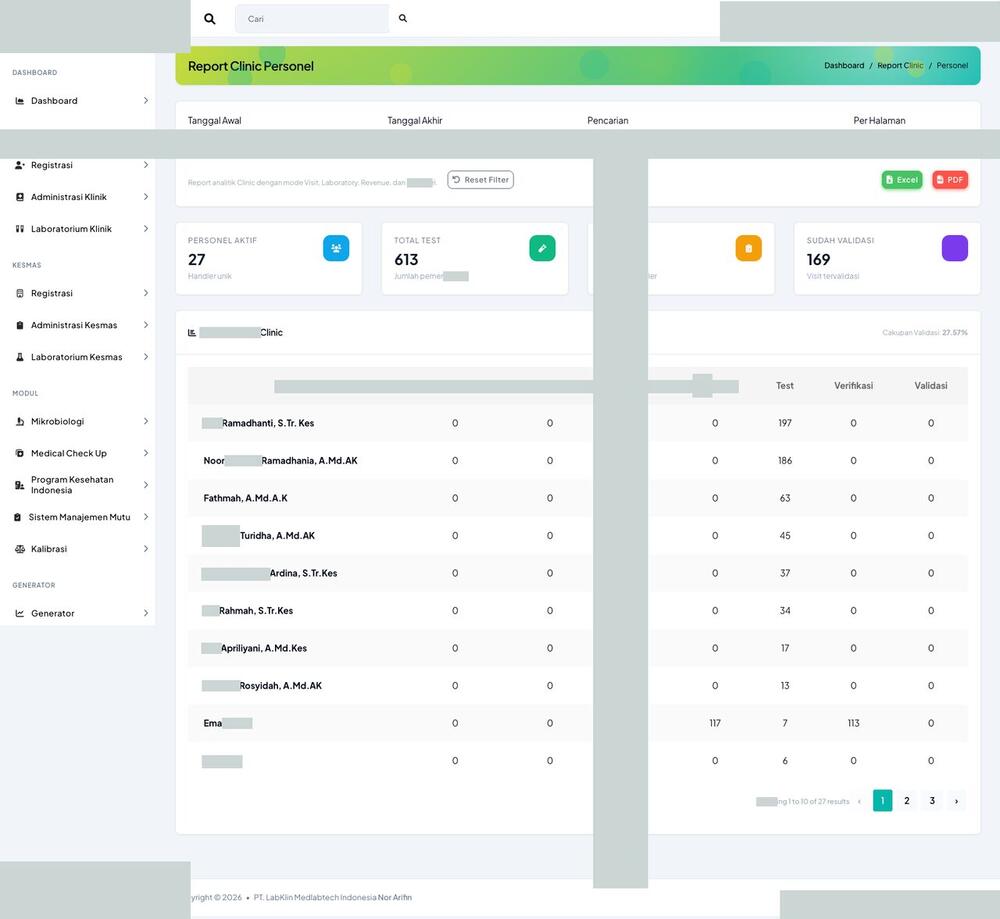Click Dashboard breadcrumb link
This screenshot has height=919, width=1000.
point(844,66)
